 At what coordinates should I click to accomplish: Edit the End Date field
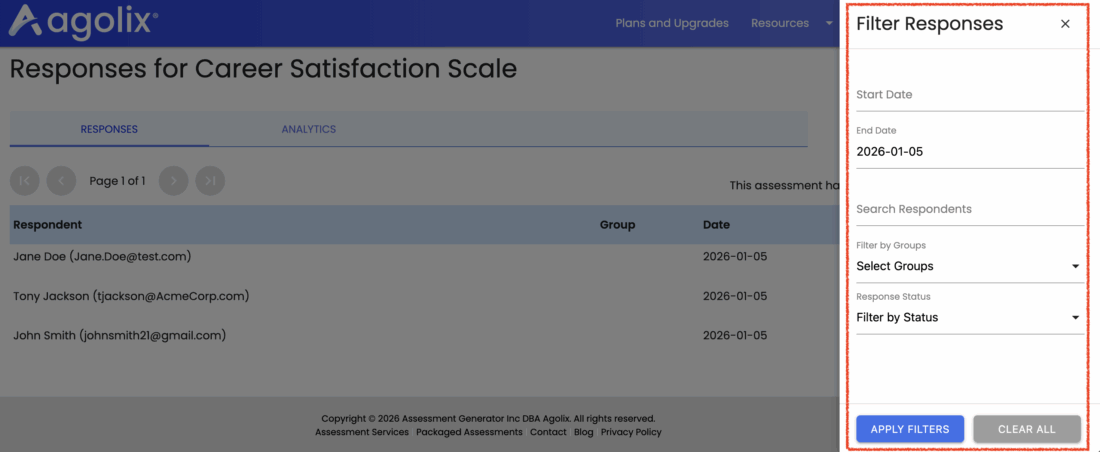point(969,152)
